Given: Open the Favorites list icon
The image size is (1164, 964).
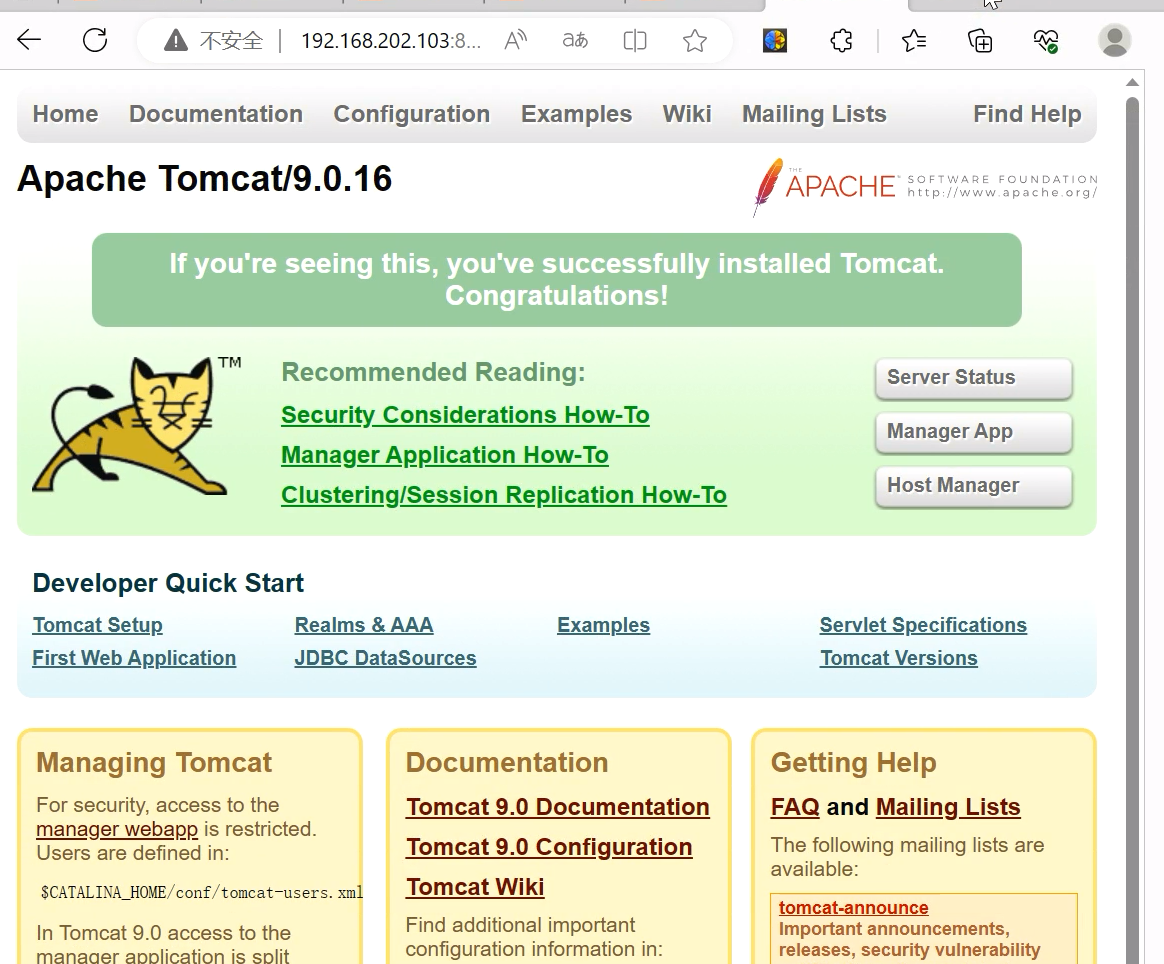Looking at the screenshot, I should click(x=914, y=40).
